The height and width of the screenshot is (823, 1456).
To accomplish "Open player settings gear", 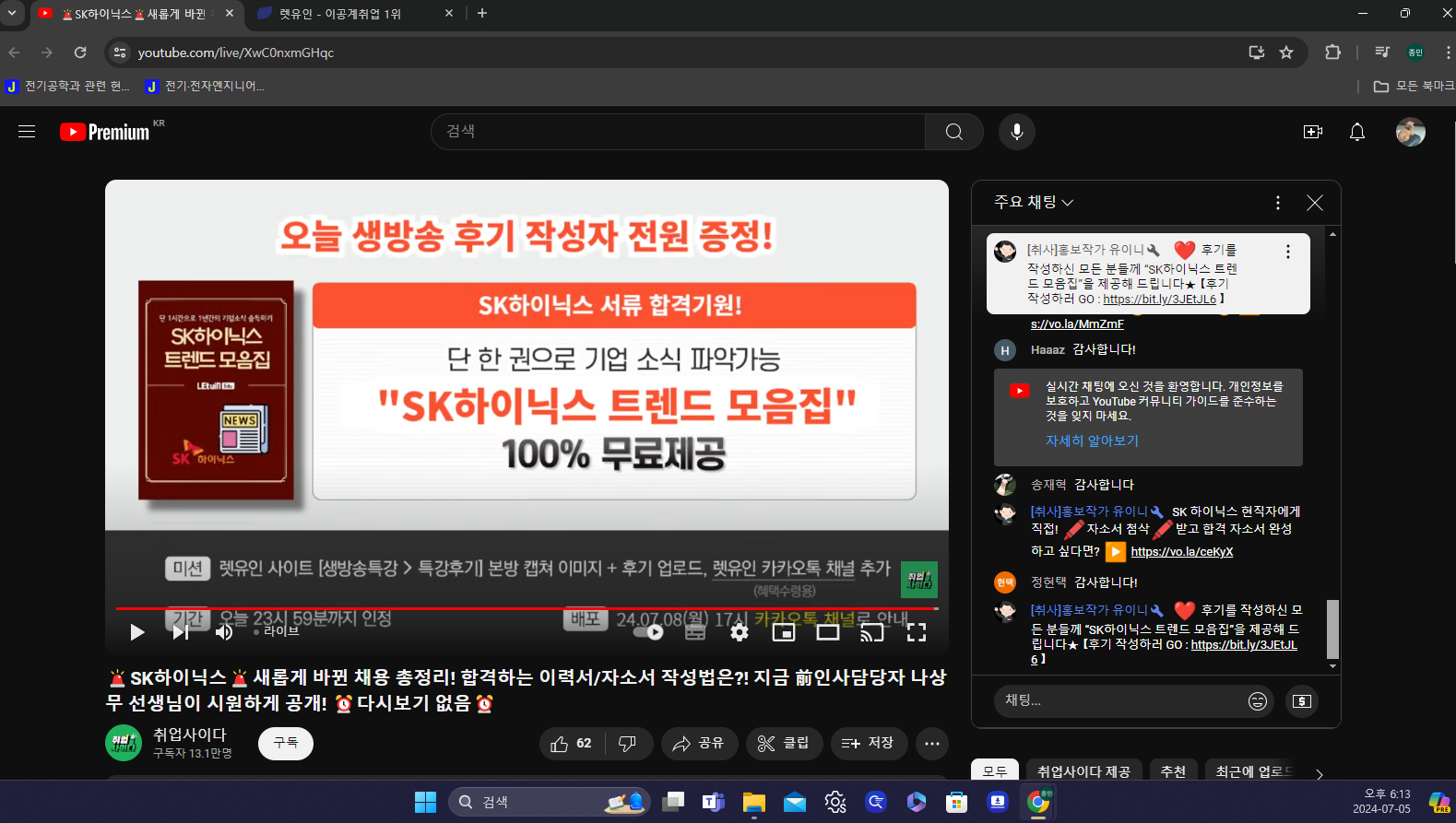I will click(x=740, y=632).
